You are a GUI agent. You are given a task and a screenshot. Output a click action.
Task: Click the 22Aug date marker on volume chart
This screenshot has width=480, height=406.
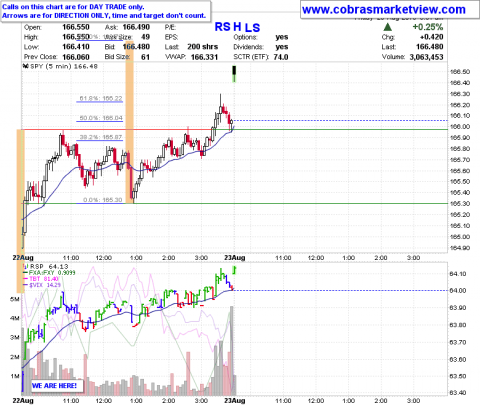(23, 400)
